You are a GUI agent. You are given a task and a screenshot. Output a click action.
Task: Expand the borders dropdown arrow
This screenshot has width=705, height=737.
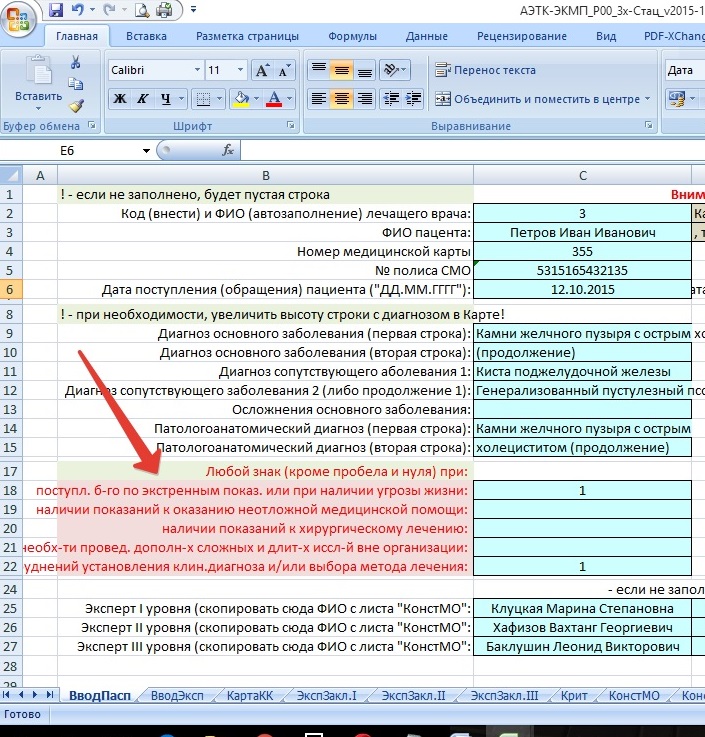219,99
